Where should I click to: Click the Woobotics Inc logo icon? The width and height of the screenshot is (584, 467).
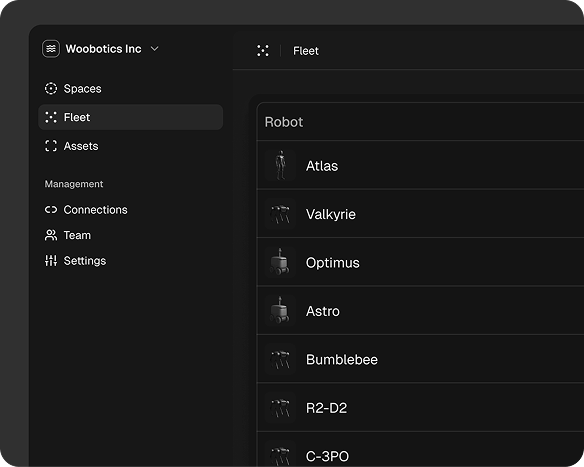pyautogui.click(x=51, y=49)
